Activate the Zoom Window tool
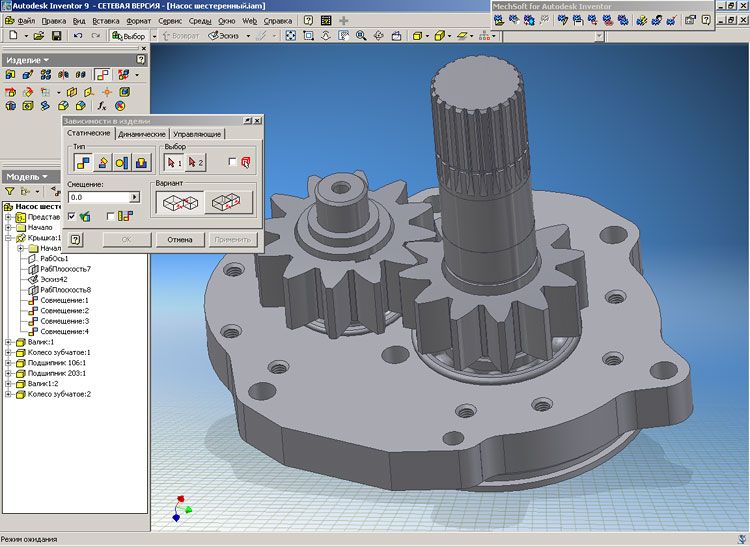 [309, 35]
